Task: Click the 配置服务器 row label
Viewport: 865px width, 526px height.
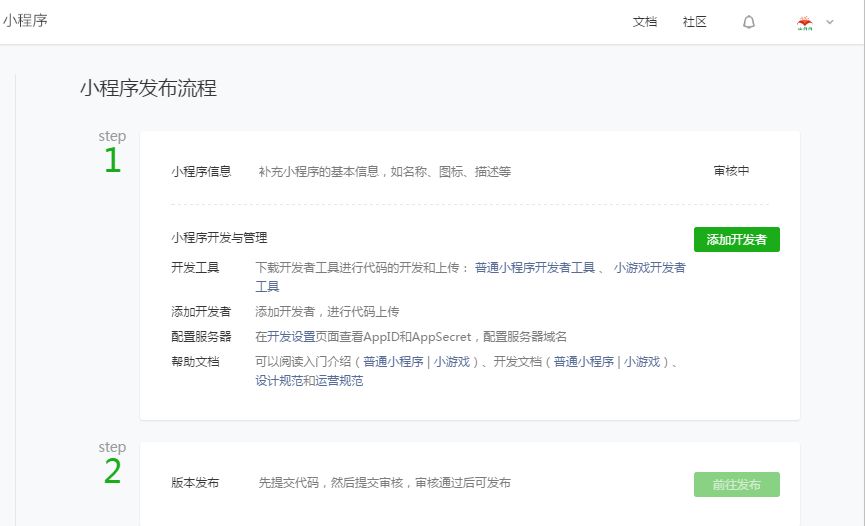Action: pyautogui.click(x=201, y=337)
